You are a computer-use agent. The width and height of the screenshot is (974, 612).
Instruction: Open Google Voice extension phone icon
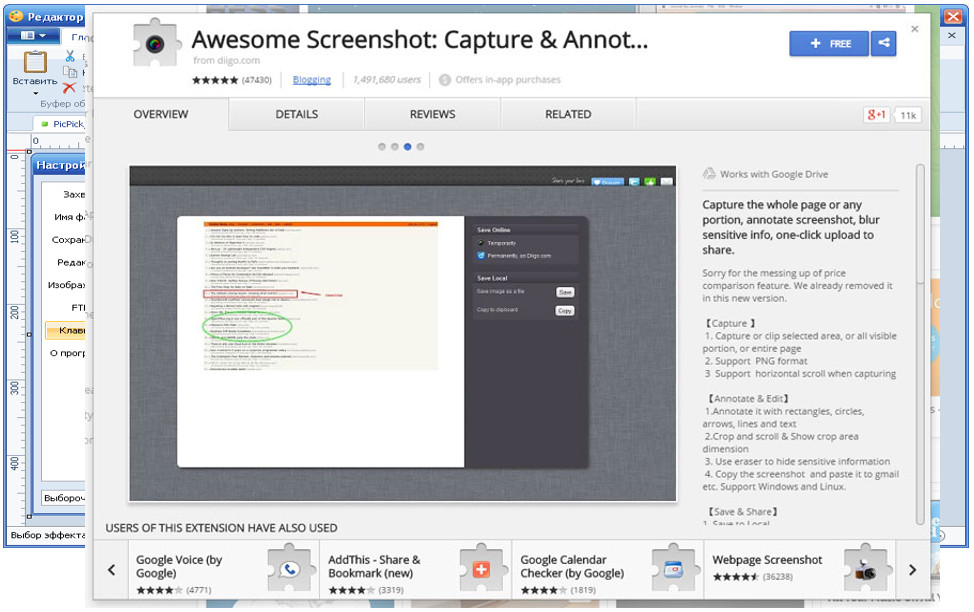[x=289, y=569]
